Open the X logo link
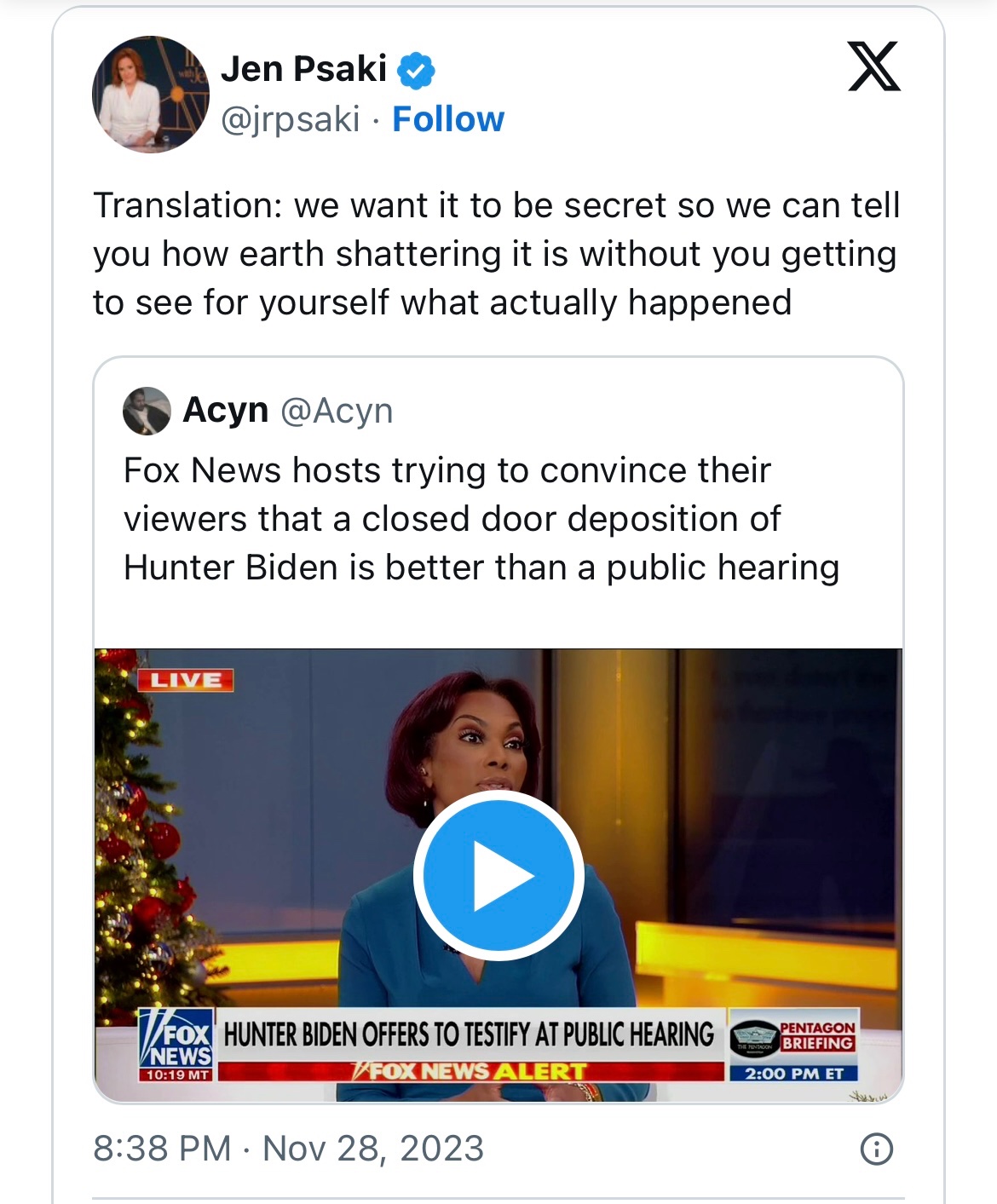 873,66
